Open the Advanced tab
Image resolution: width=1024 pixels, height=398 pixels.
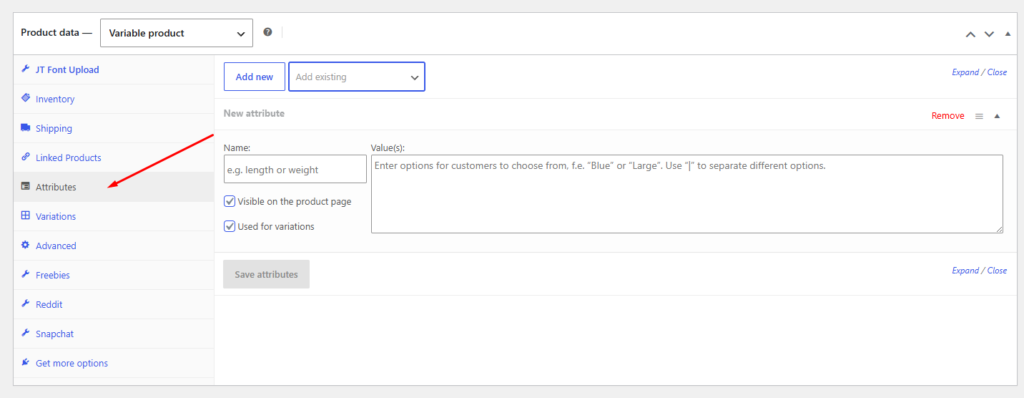pos(114,246)
